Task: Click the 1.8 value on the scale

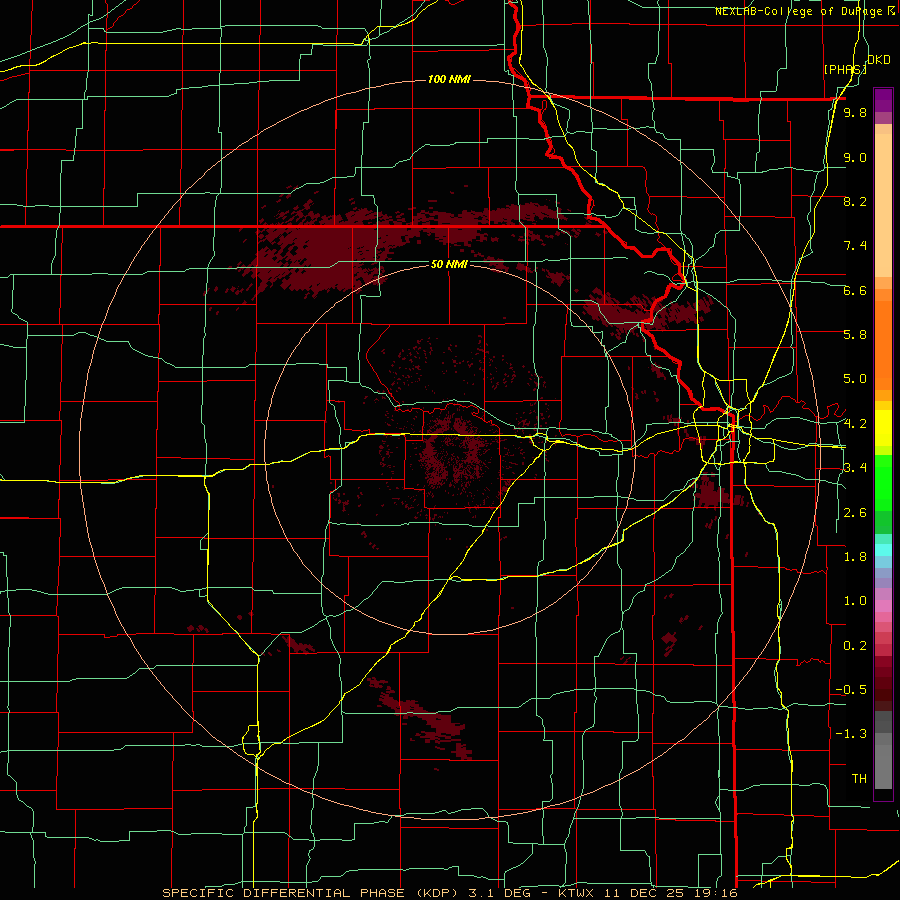Action: point(855,557)
